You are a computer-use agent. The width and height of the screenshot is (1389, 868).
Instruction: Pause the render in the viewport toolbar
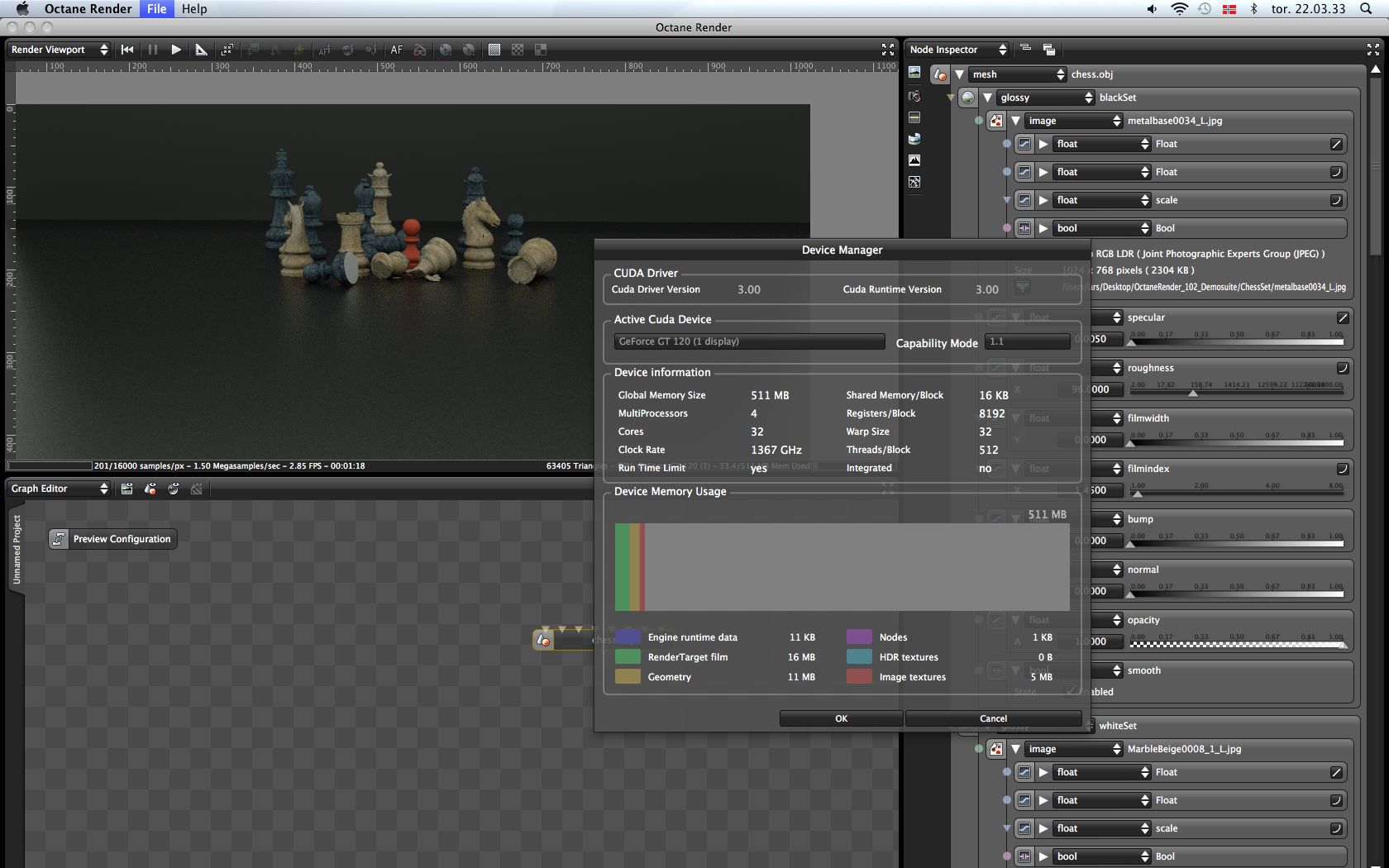point(153,50)
